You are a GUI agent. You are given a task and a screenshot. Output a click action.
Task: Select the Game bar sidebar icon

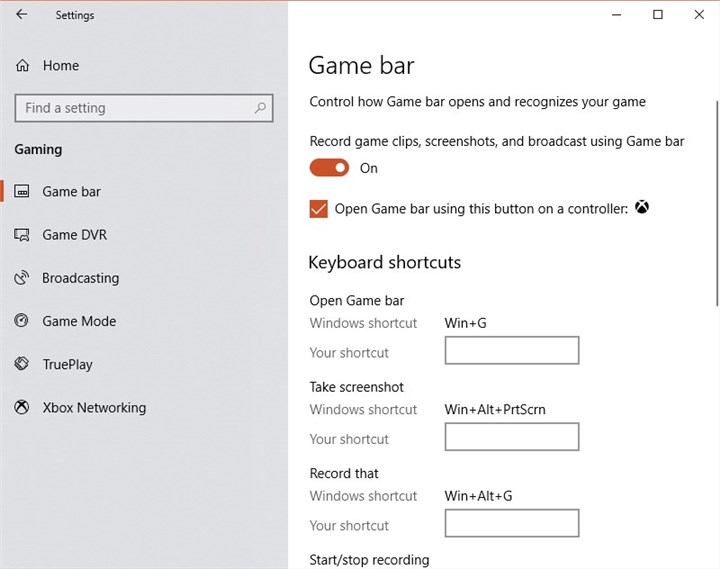coord(22,191)
